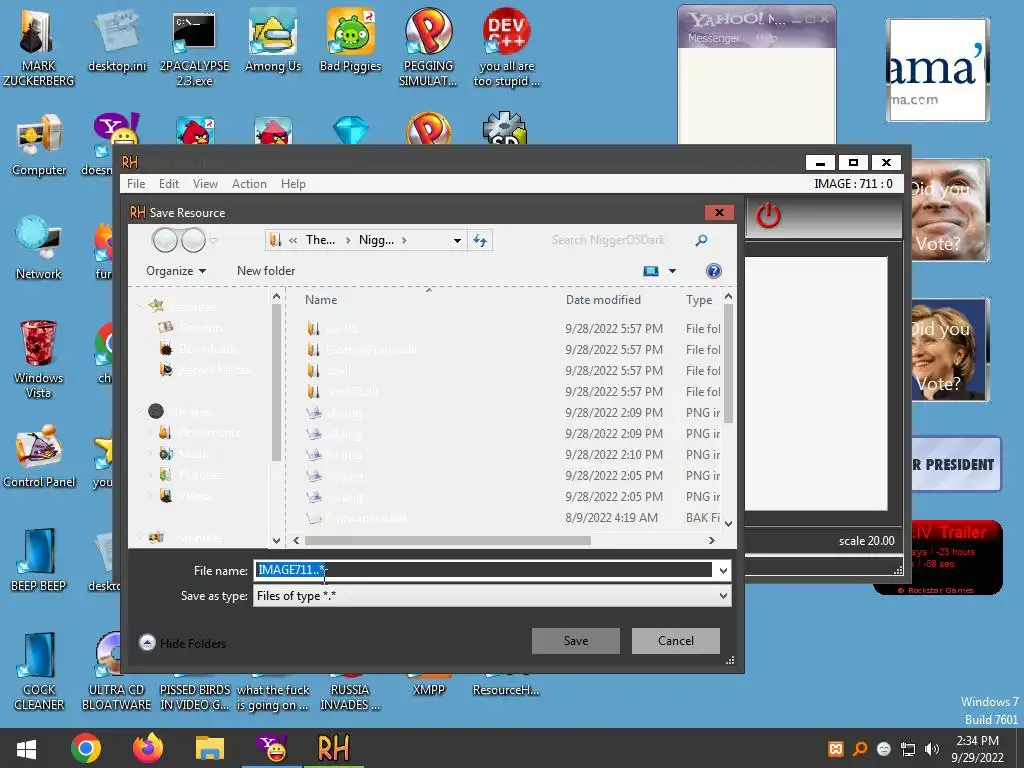Click the orange magnifier tray icon
Screen dimensions: 1024x768
point(860,749)
